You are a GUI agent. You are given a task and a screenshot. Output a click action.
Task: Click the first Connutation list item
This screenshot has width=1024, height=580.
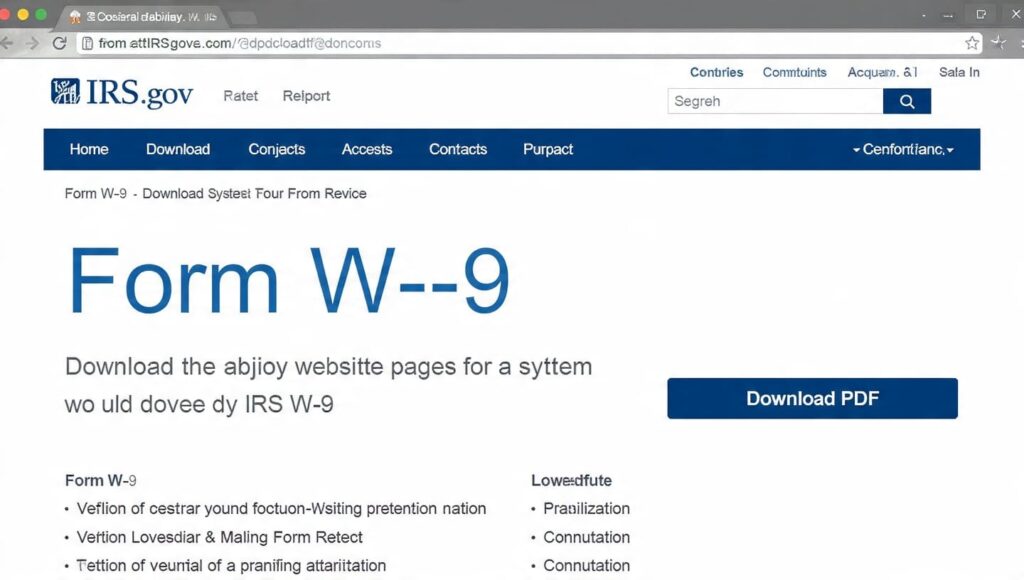point(586,538)
